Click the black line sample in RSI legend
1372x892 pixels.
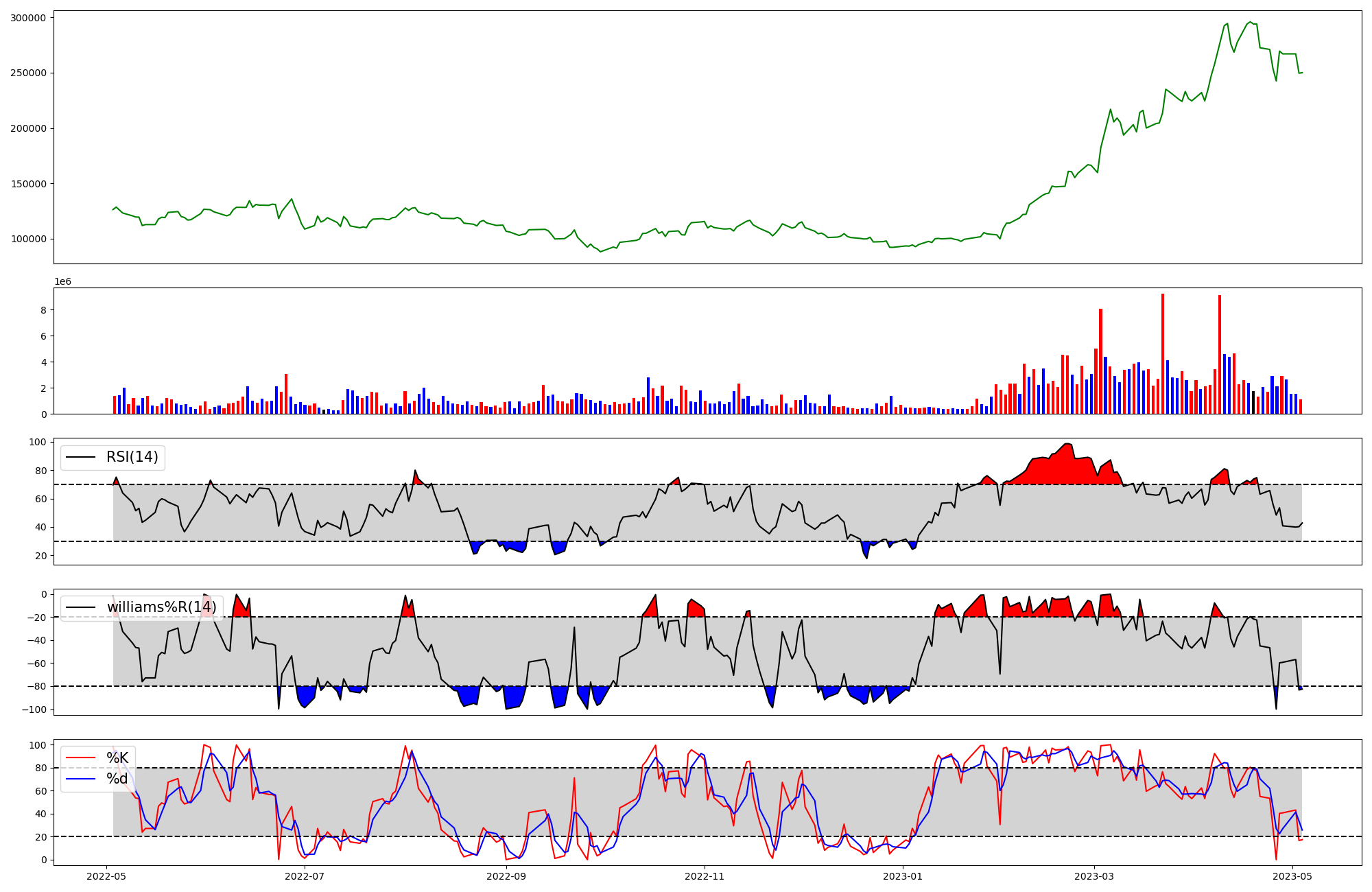(x=81, y=457)
